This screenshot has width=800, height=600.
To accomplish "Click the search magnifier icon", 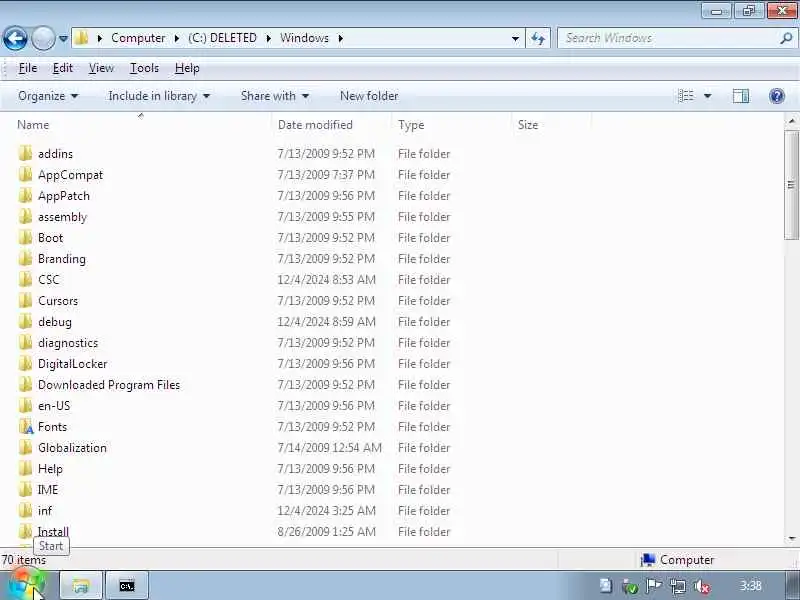I will 786,38.
